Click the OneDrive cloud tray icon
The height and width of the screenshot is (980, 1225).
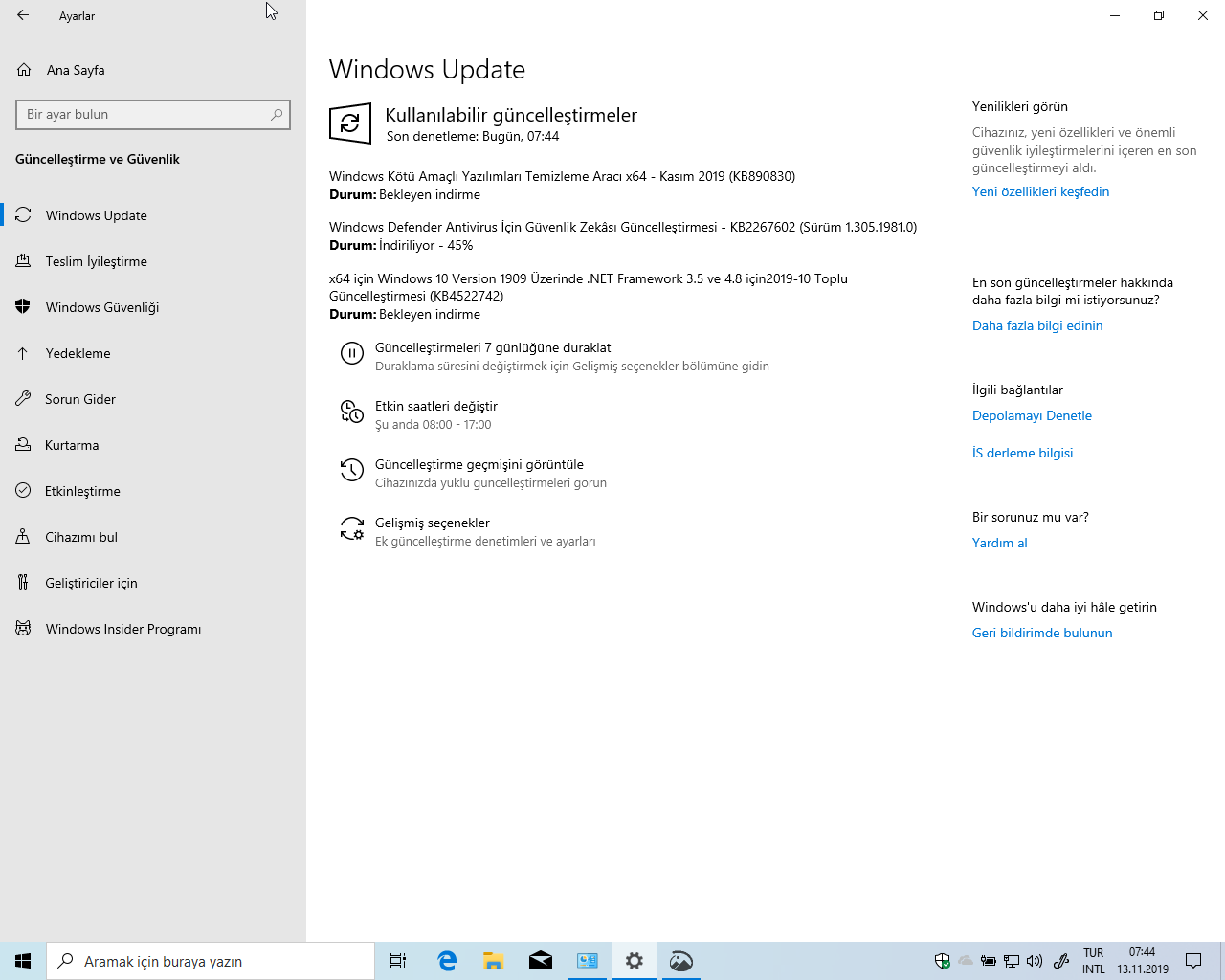[x=966, y=961]
